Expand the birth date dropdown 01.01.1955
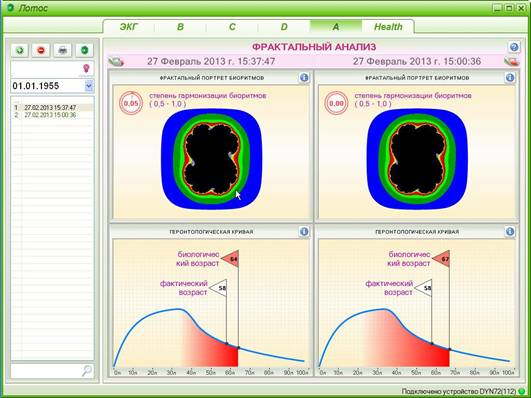This screenshot has height=398, width=531. [89, 86]
